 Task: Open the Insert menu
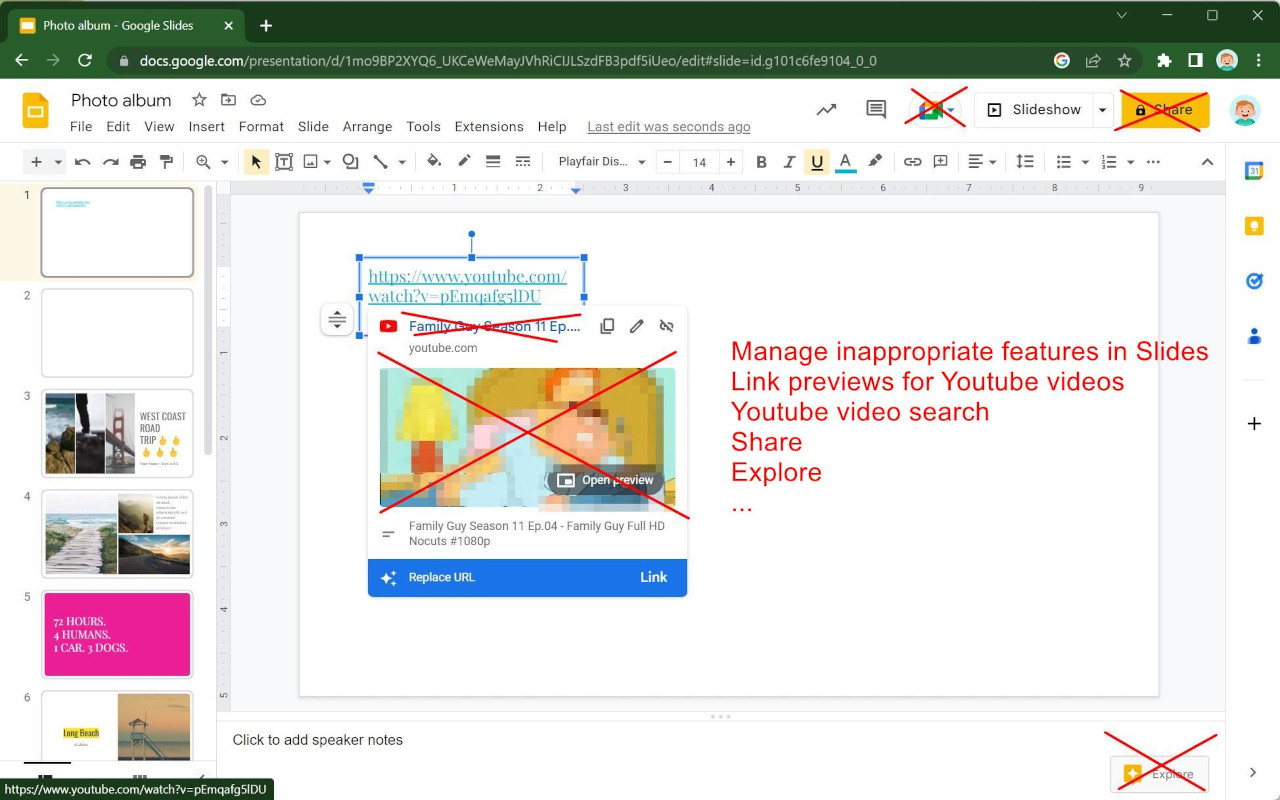(206, 127)
